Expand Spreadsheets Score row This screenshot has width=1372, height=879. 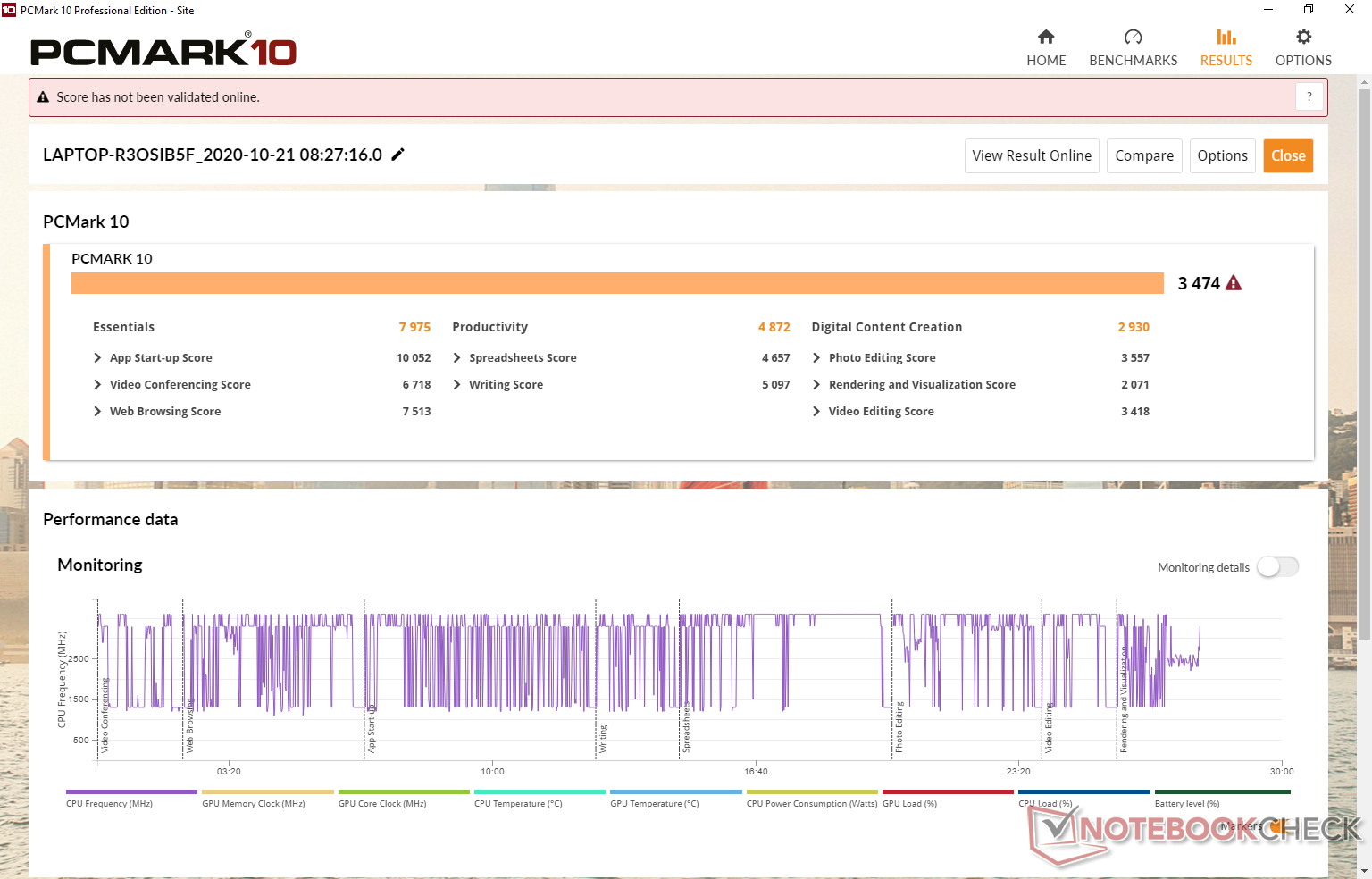457,358
